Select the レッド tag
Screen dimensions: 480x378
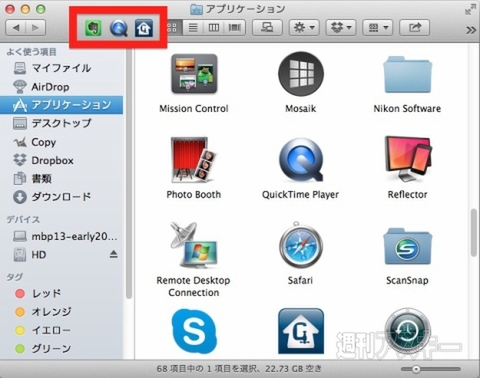61,293
